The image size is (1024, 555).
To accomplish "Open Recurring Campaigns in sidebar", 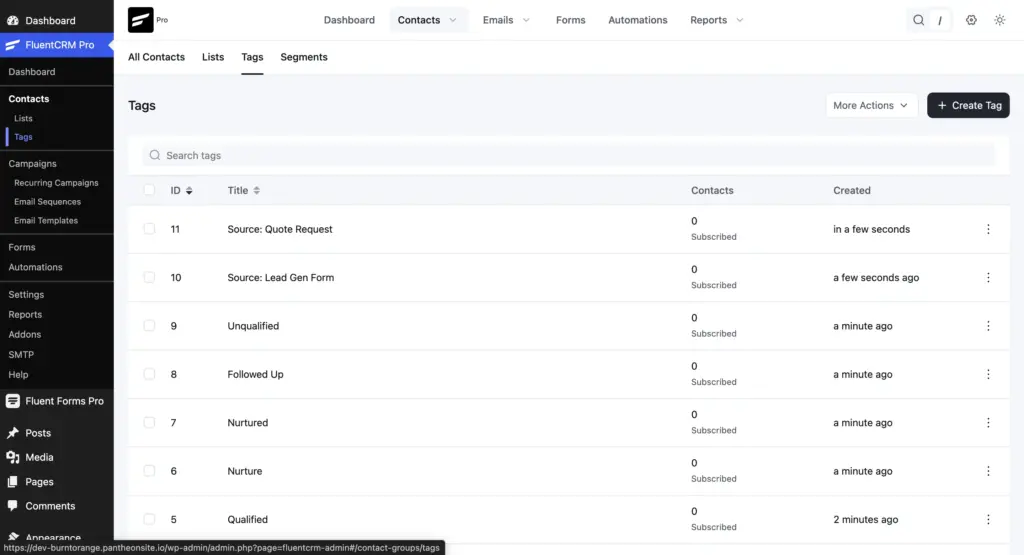I will pos(56,183).
